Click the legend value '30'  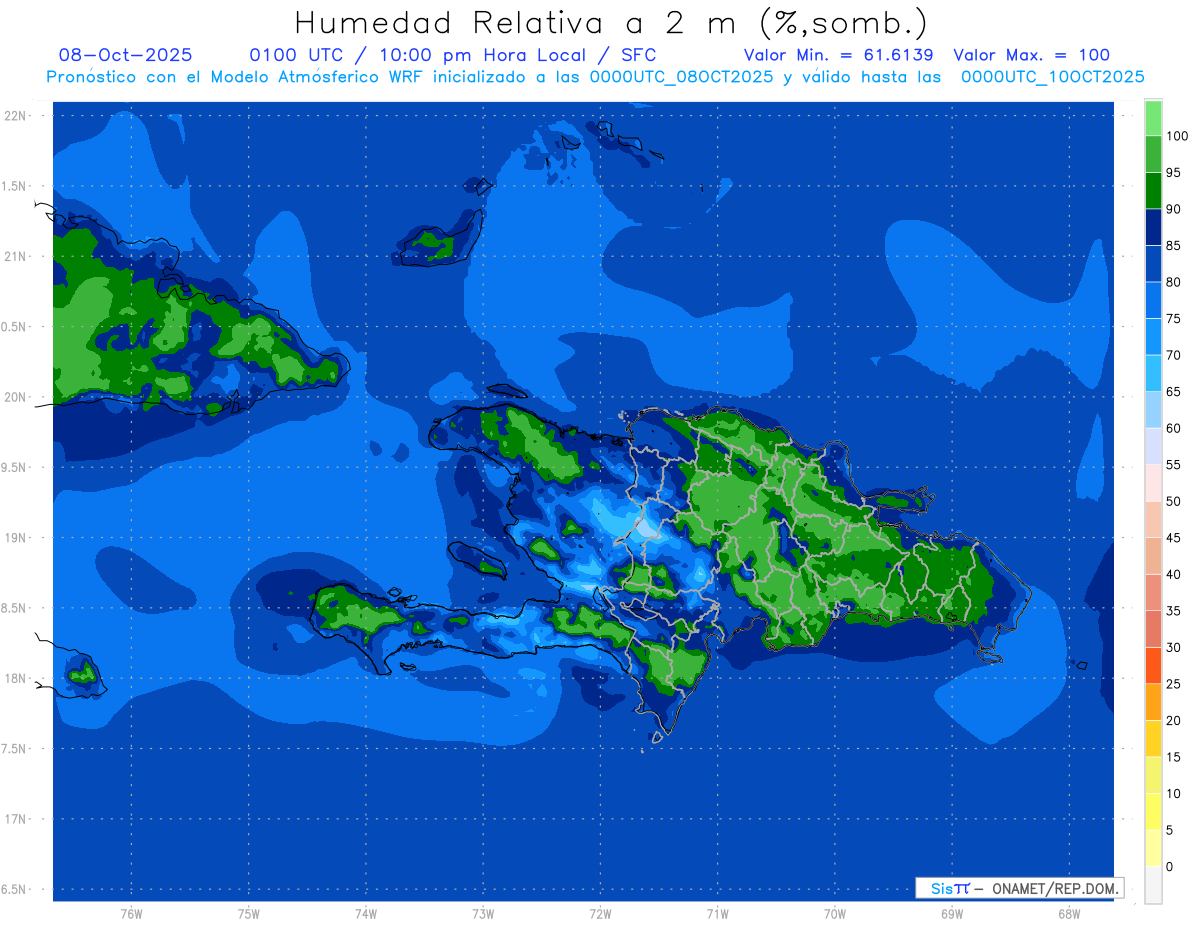tap(1173, 647)
